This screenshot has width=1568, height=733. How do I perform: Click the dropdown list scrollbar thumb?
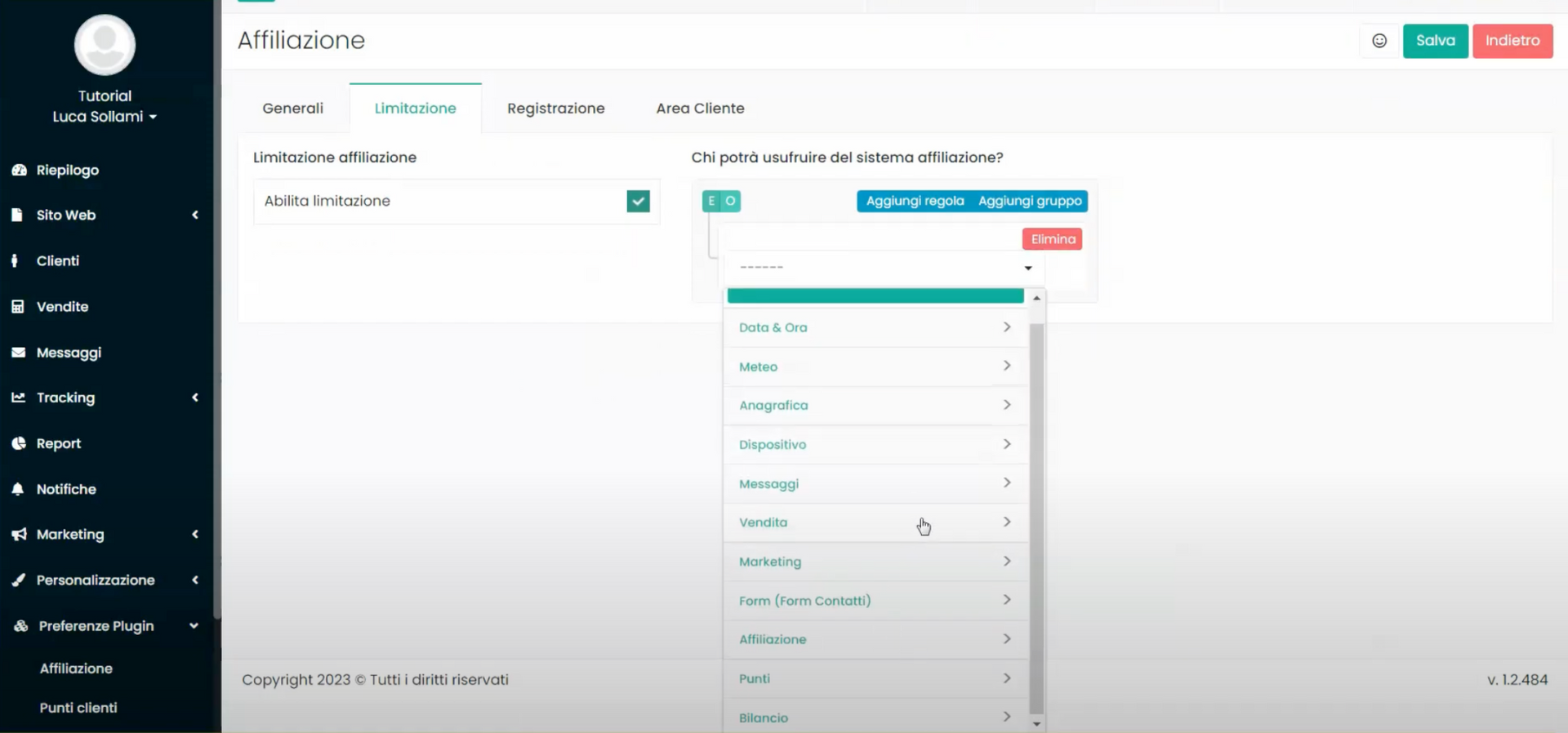(x=1036, y=518)
